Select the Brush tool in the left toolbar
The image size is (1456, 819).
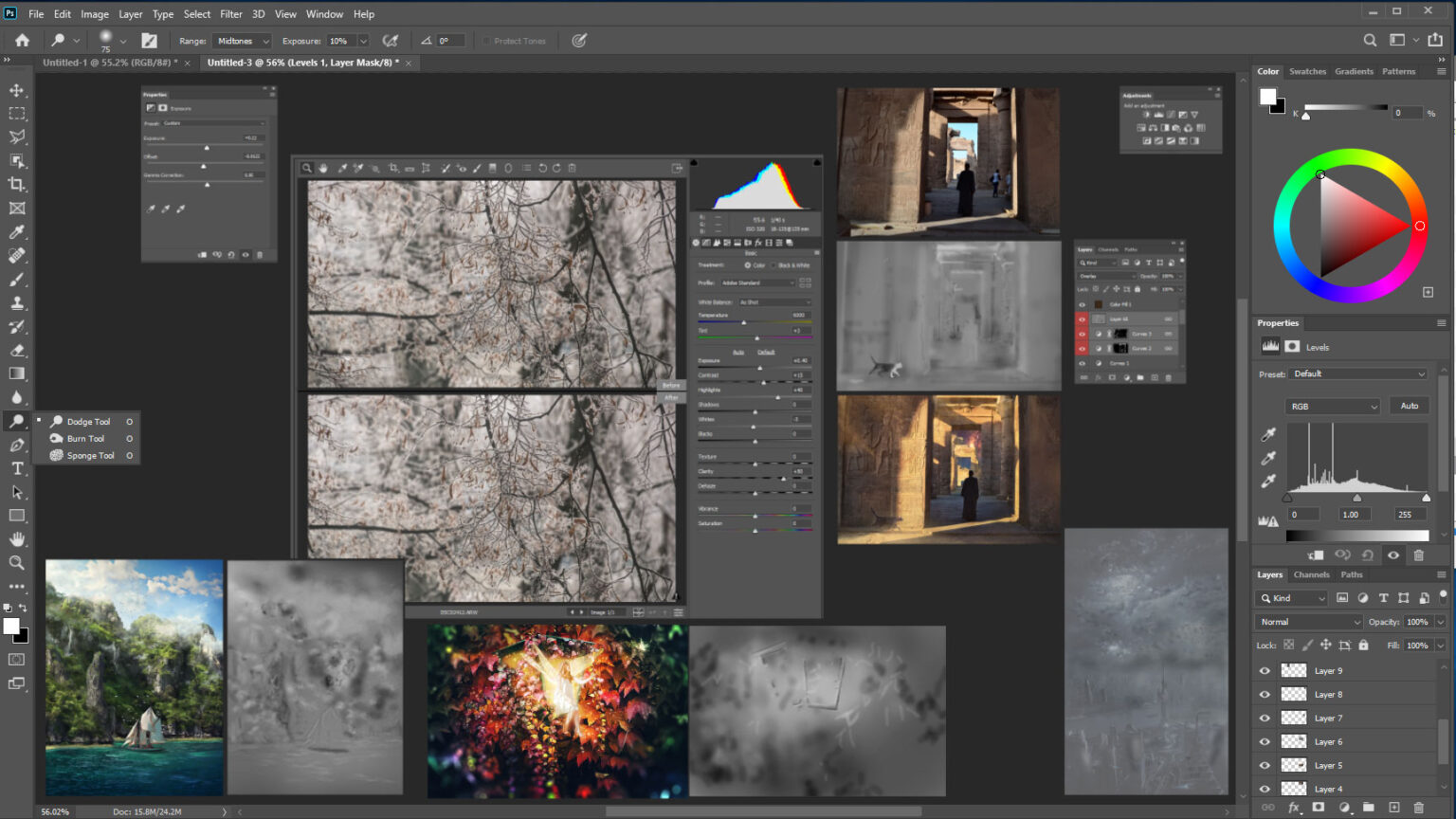tap(16, 280)
